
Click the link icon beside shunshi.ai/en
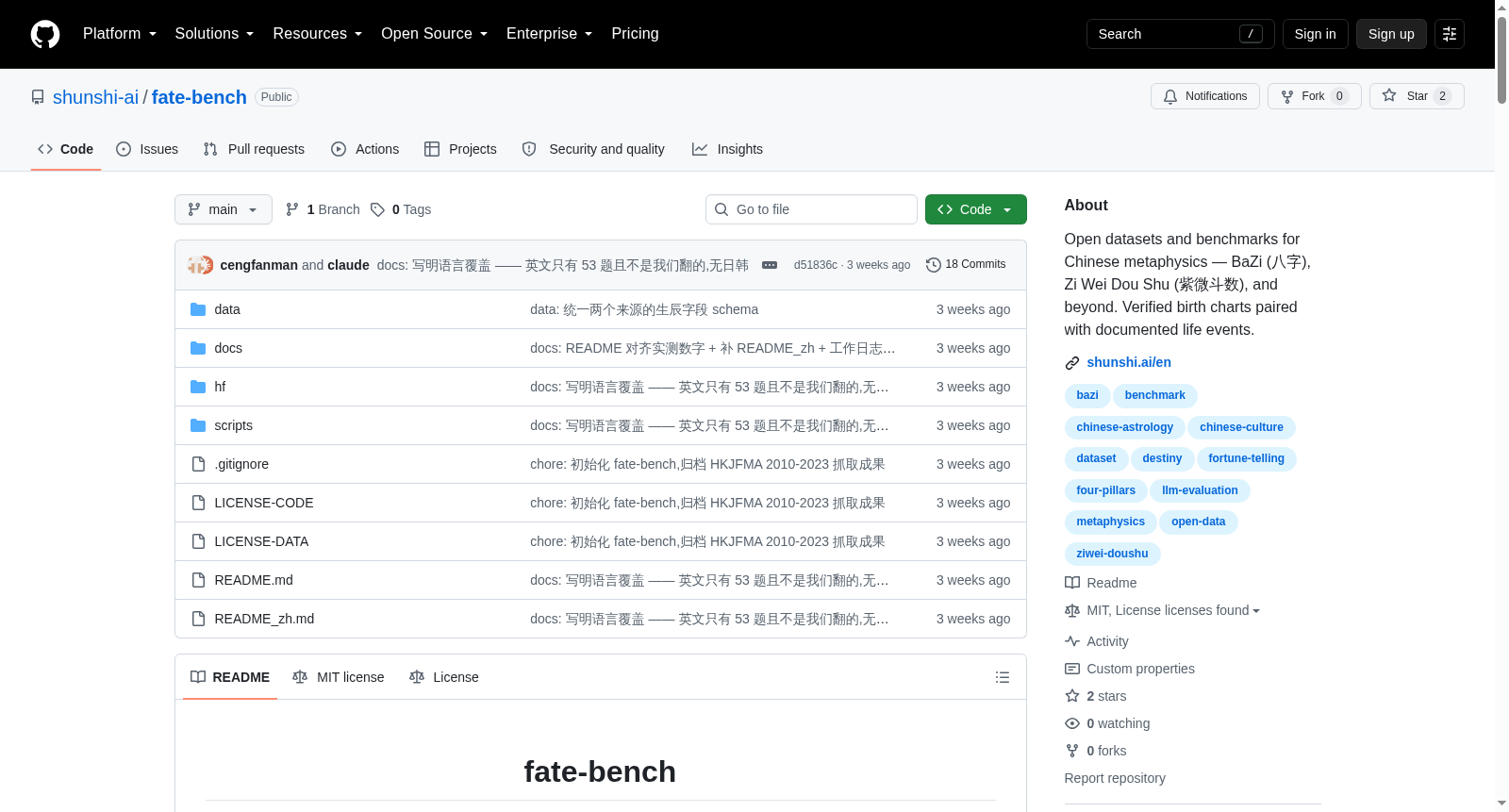[x=1072, y=363]
